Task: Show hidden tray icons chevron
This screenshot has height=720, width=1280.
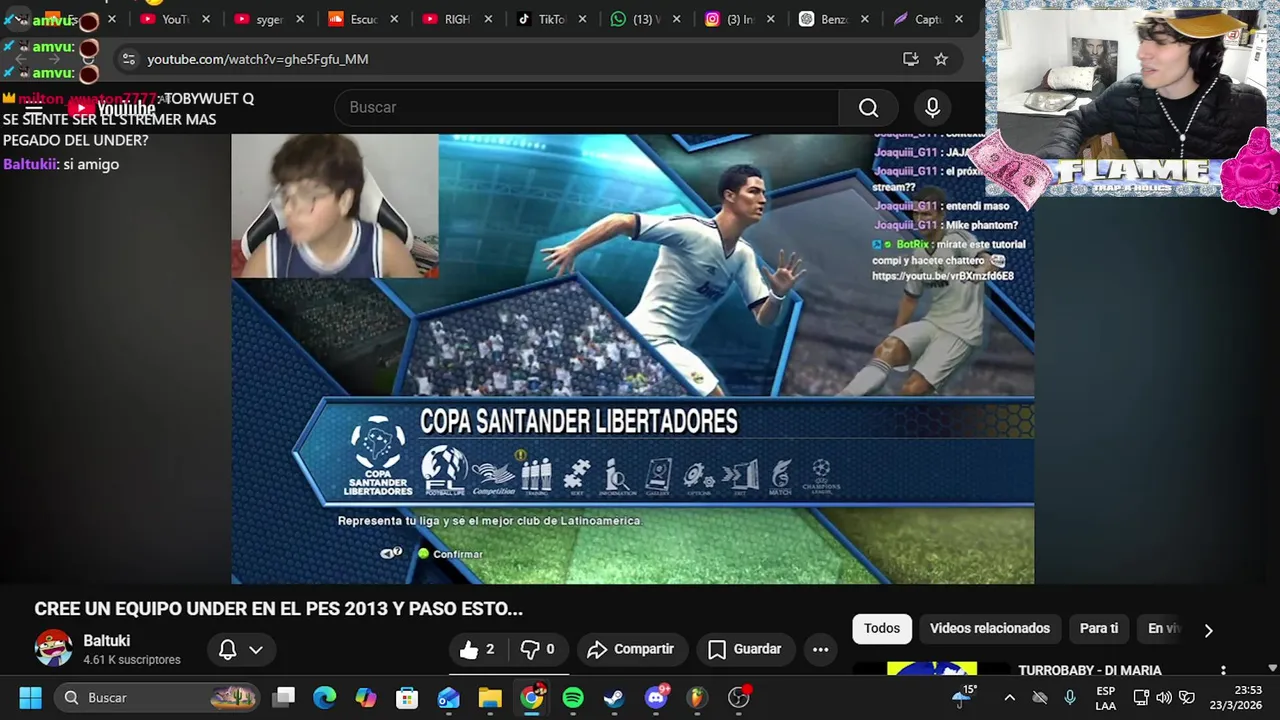Action: tap(1009, 698)
